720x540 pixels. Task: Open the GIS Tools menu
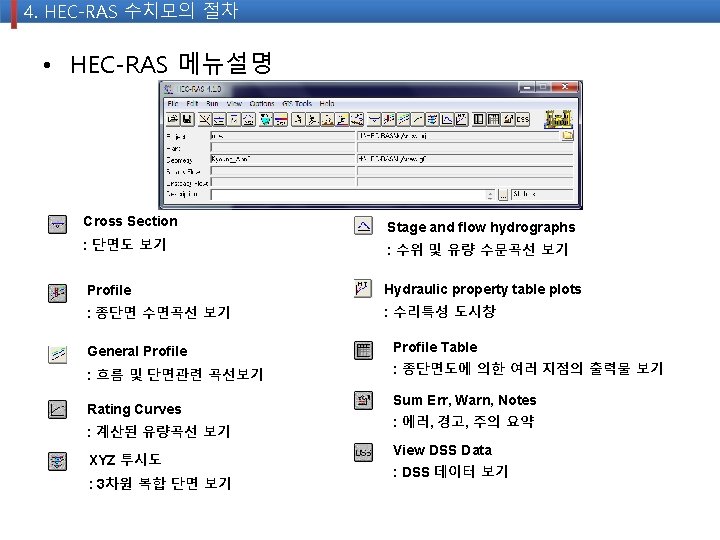click(297, 104)
